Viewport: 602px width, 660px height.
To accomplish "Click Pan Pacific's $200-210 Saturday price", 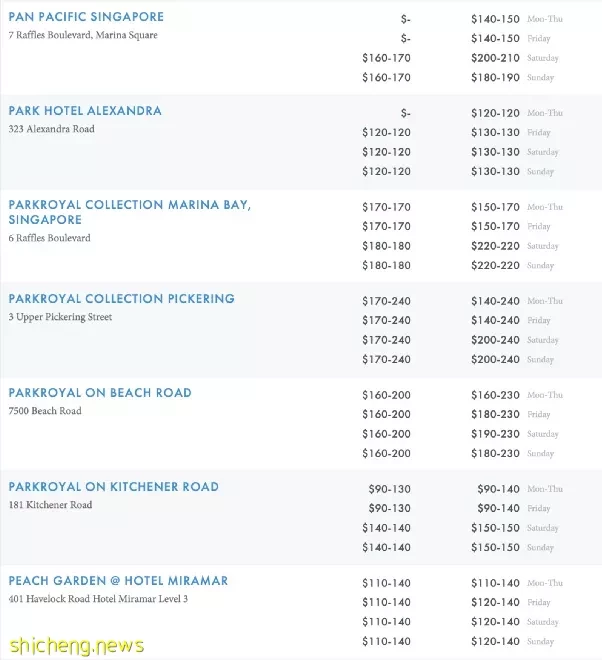I will 495,58.
